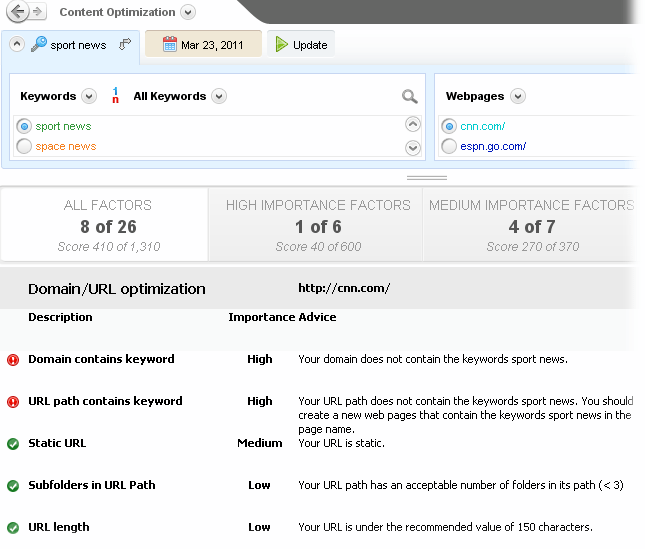645x549 pixels.
Task: Click the back navigation arrow
Action: tap(16, 12)
